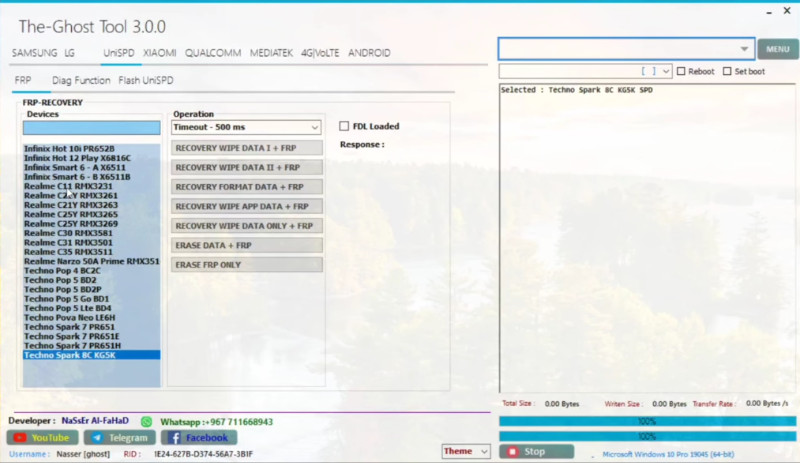Select Techno Spark 7 PR651E
Viewport: 800px width, 463px height.
coord(71,336)
